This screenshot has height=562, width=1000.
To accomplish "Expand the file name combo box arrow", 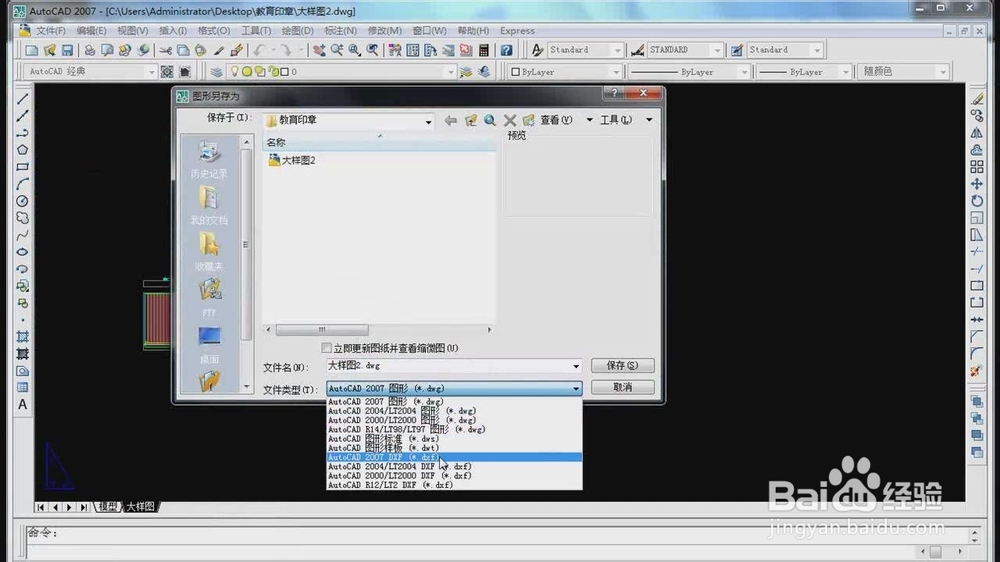I will coord(576,366).
